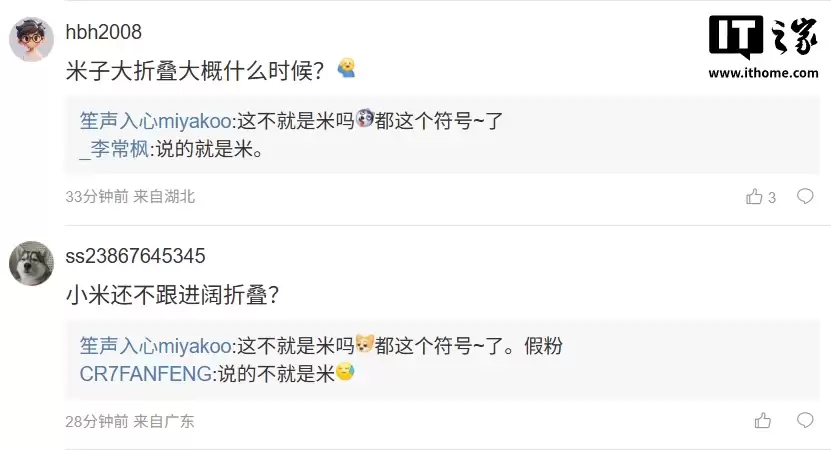Click the comment text 小米还不跟进阔折叠
The width and height of the screenshot is (831, 450).
tap(172, 295)
